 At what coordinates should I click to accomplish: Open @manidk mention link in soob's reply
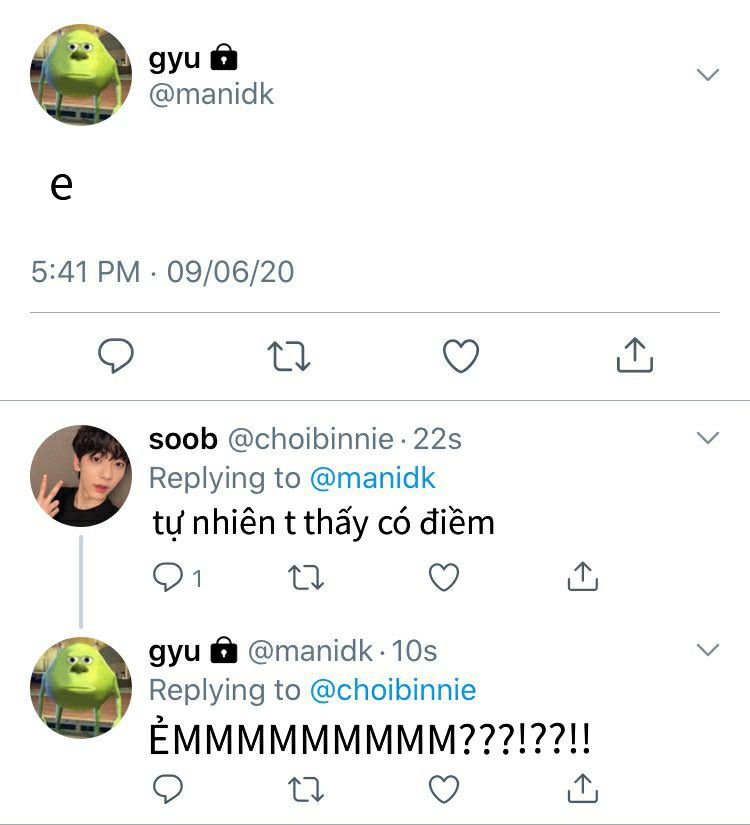(372, 478)
